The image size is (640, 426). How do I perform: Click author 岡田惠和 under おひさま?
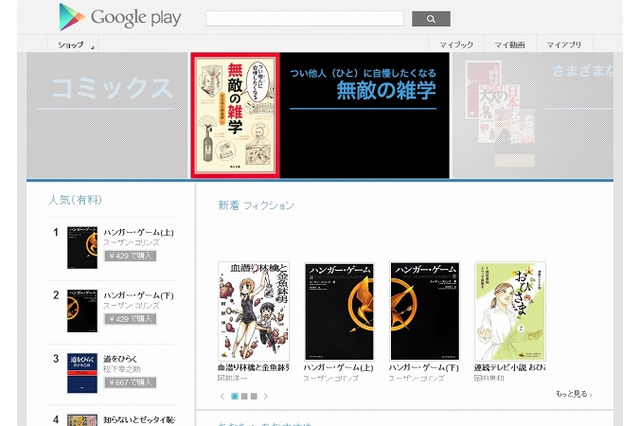[489, 378]
